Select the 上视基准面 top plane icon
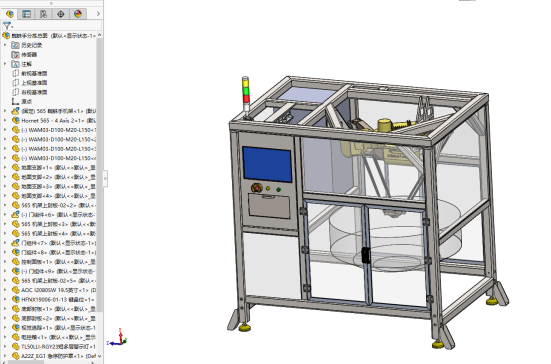The image size is (551, 364). pos(15,83)
